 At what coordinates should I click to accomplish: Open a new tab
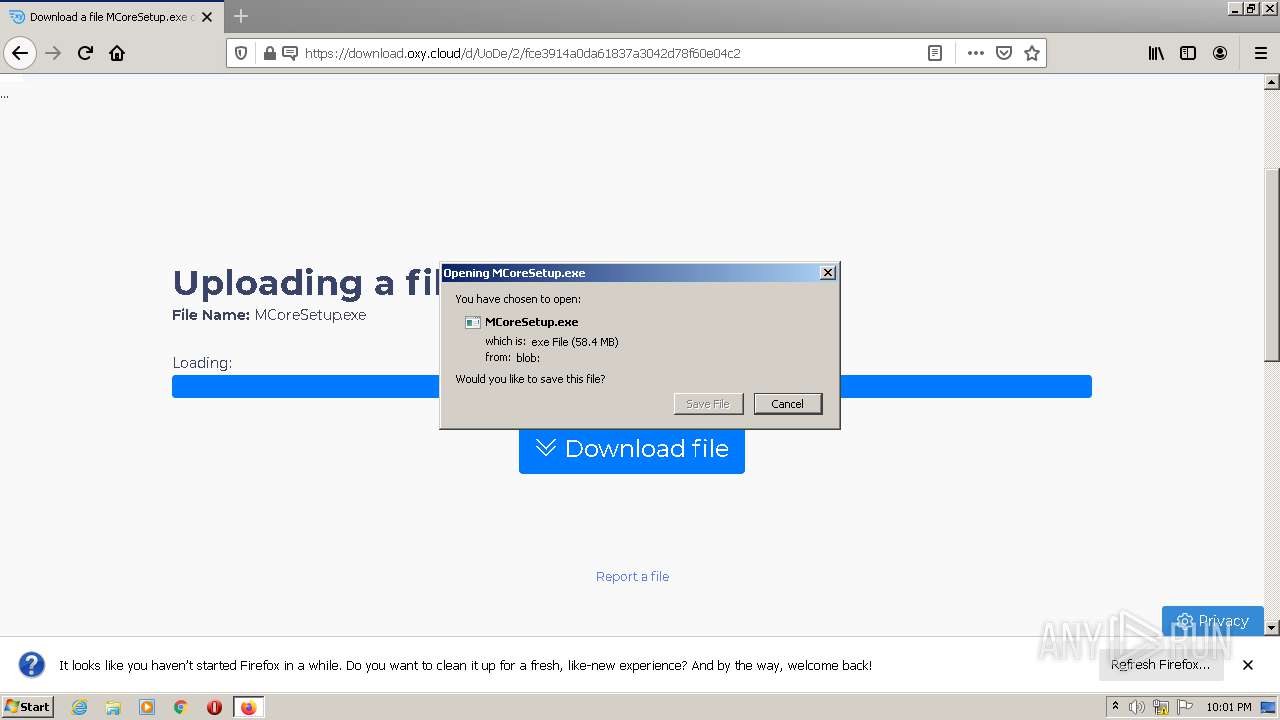coord(241,16)
